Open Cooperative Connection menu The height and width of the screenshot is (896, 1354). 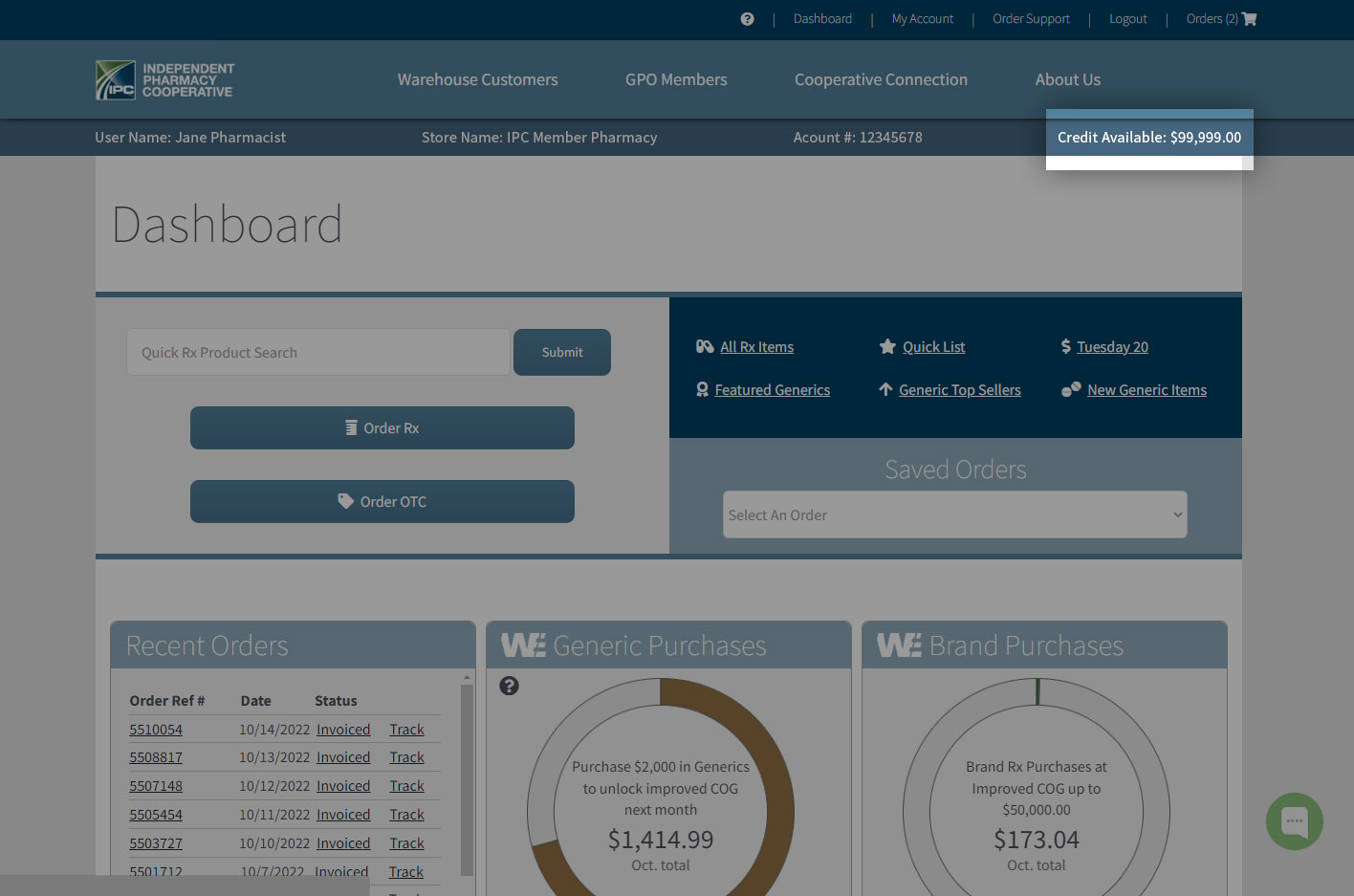coord(881,80)
